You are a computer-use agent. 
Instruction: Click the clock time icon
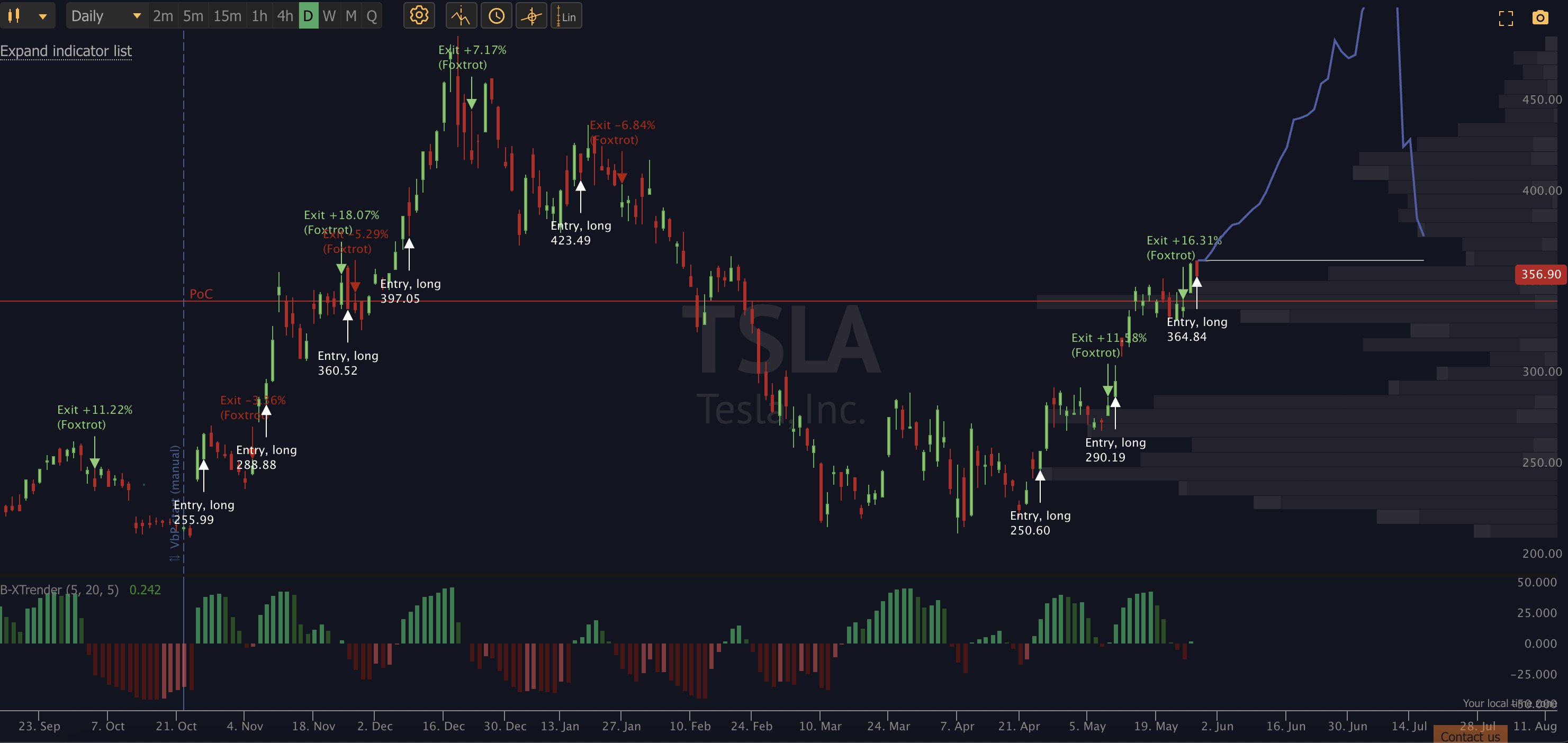(496, 16)
